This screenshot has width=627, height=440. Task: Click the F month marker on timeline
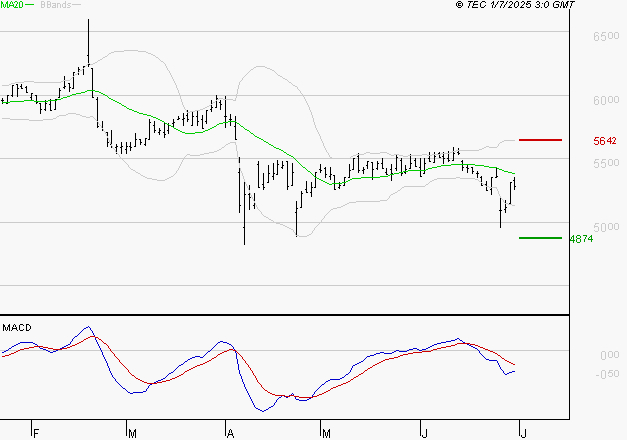[35, 433]
